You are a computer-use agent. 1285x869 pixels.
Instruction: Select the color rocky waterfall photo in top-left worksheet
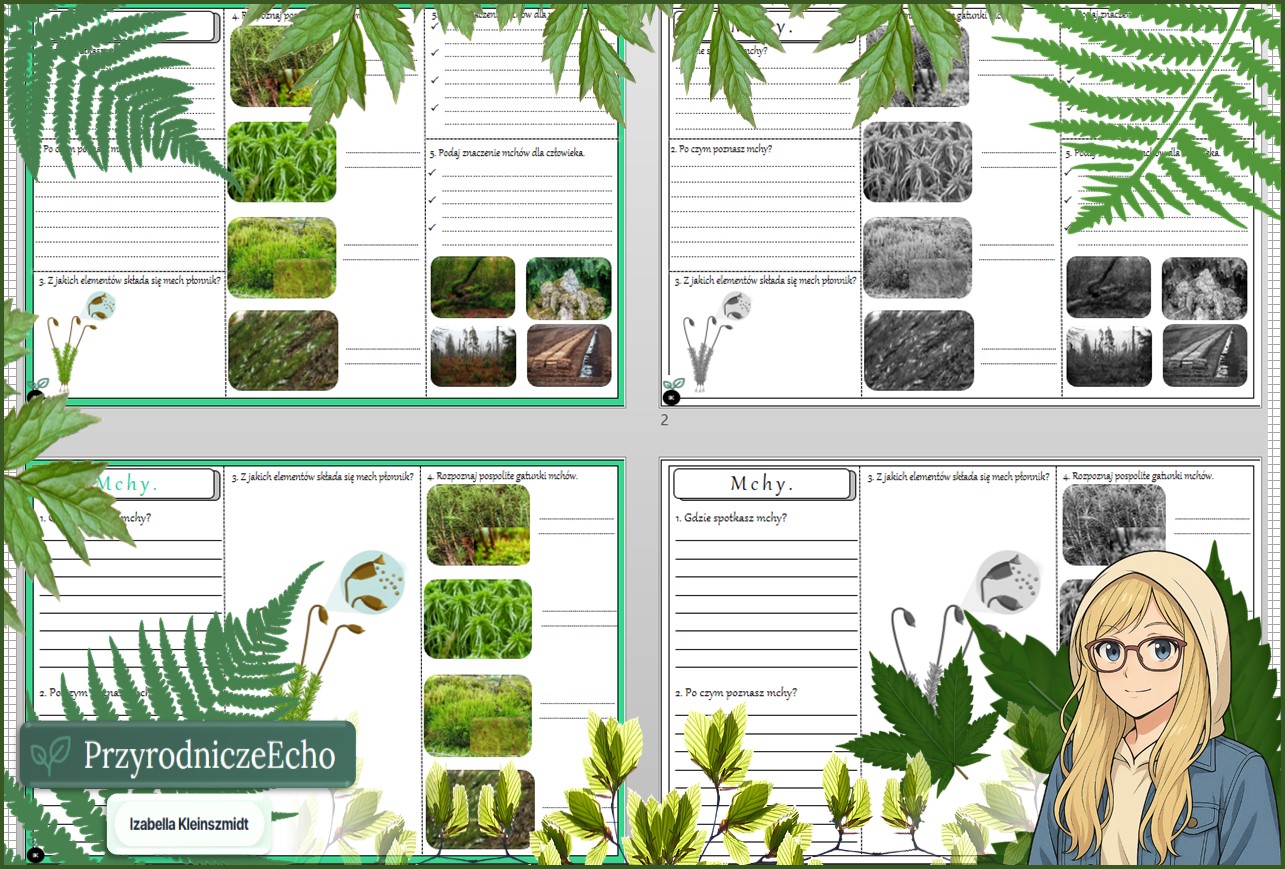(x=568, y=288)
